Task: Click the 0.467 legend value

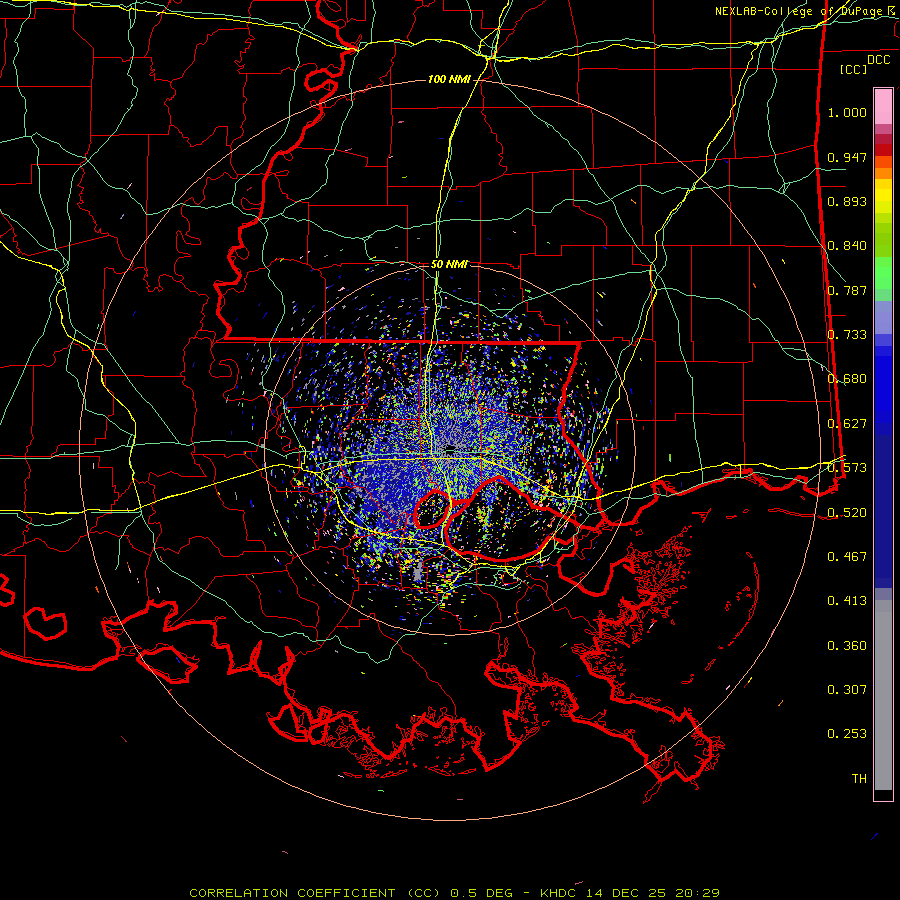Action: click(x=847, y=557)
